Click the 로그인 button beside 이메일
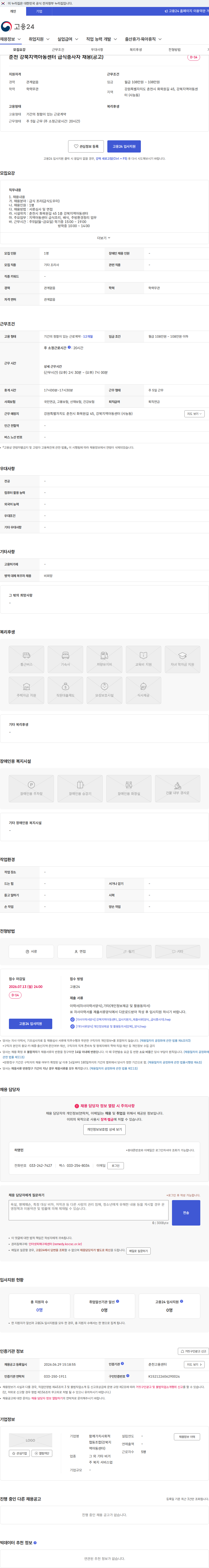Viewport: 209px width, 1568px height. [116, 1166]
